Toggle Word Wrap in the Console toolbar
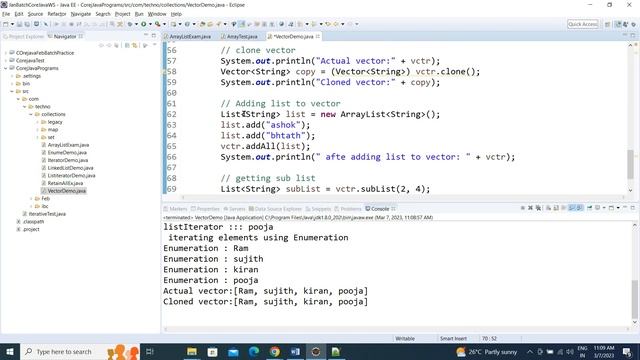The width and height of the screenshot is (640, 360). point(563,208)
